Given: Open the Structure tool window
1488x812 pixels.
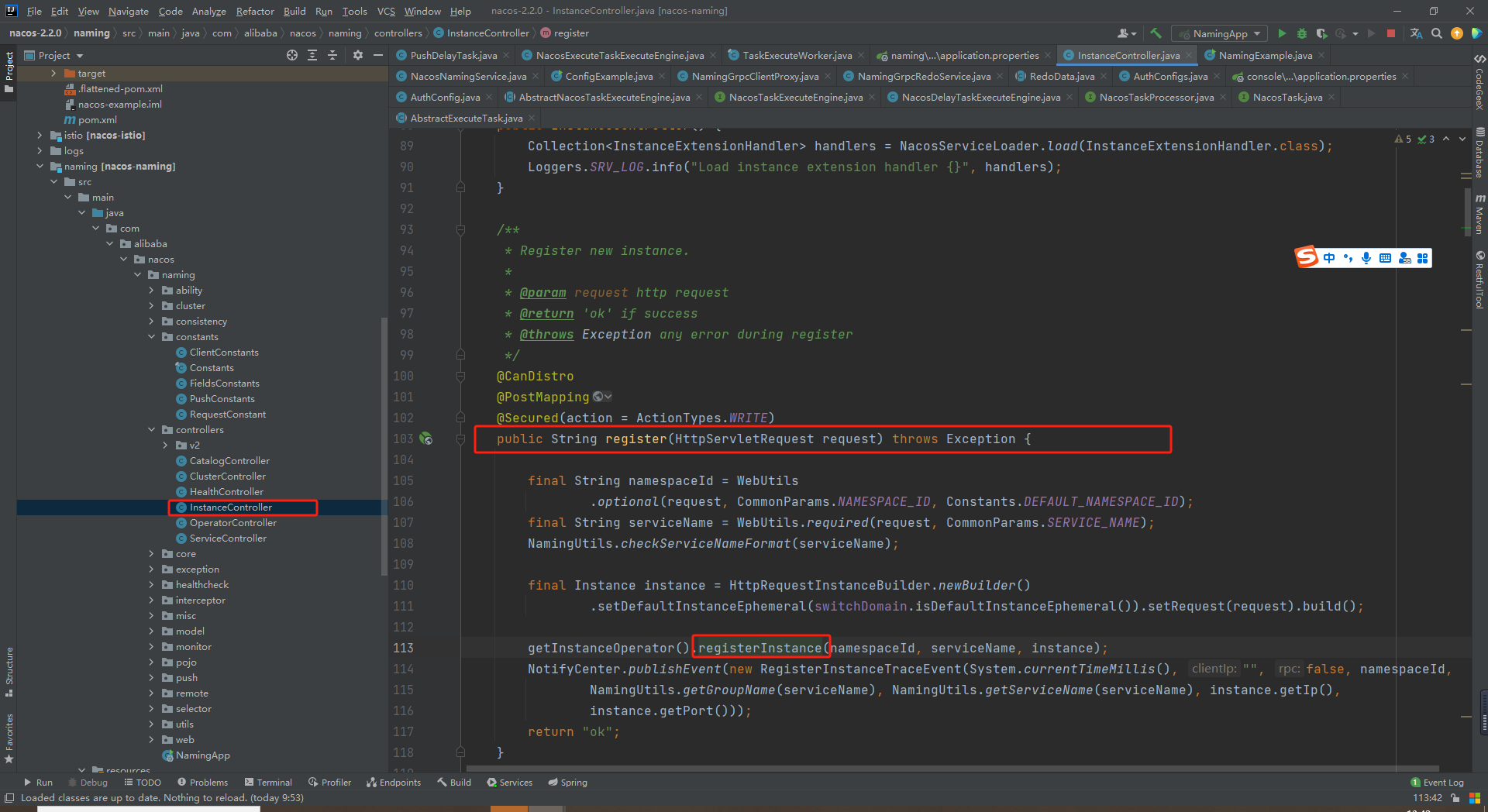Looking at the screenshot, I should point(9,672).
